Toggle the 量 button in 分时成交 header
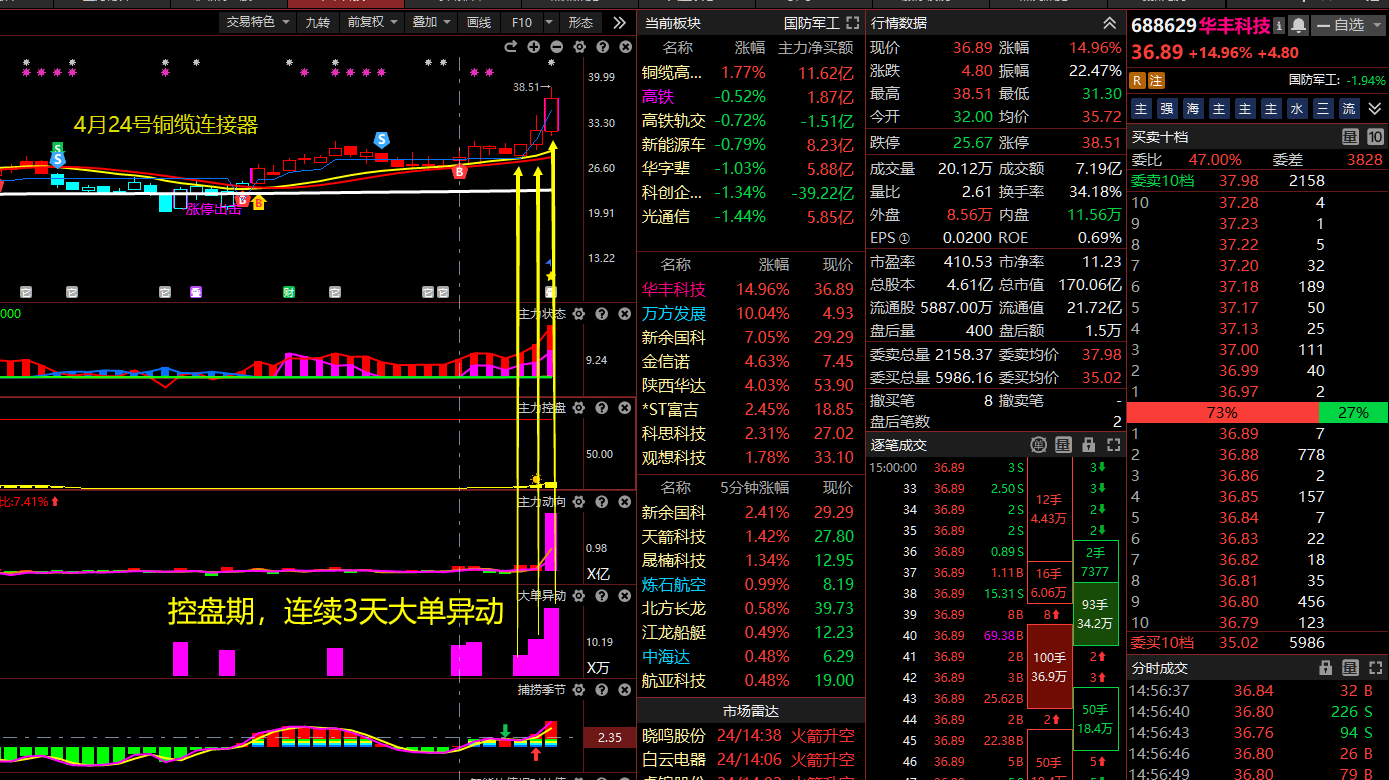 1350,668
